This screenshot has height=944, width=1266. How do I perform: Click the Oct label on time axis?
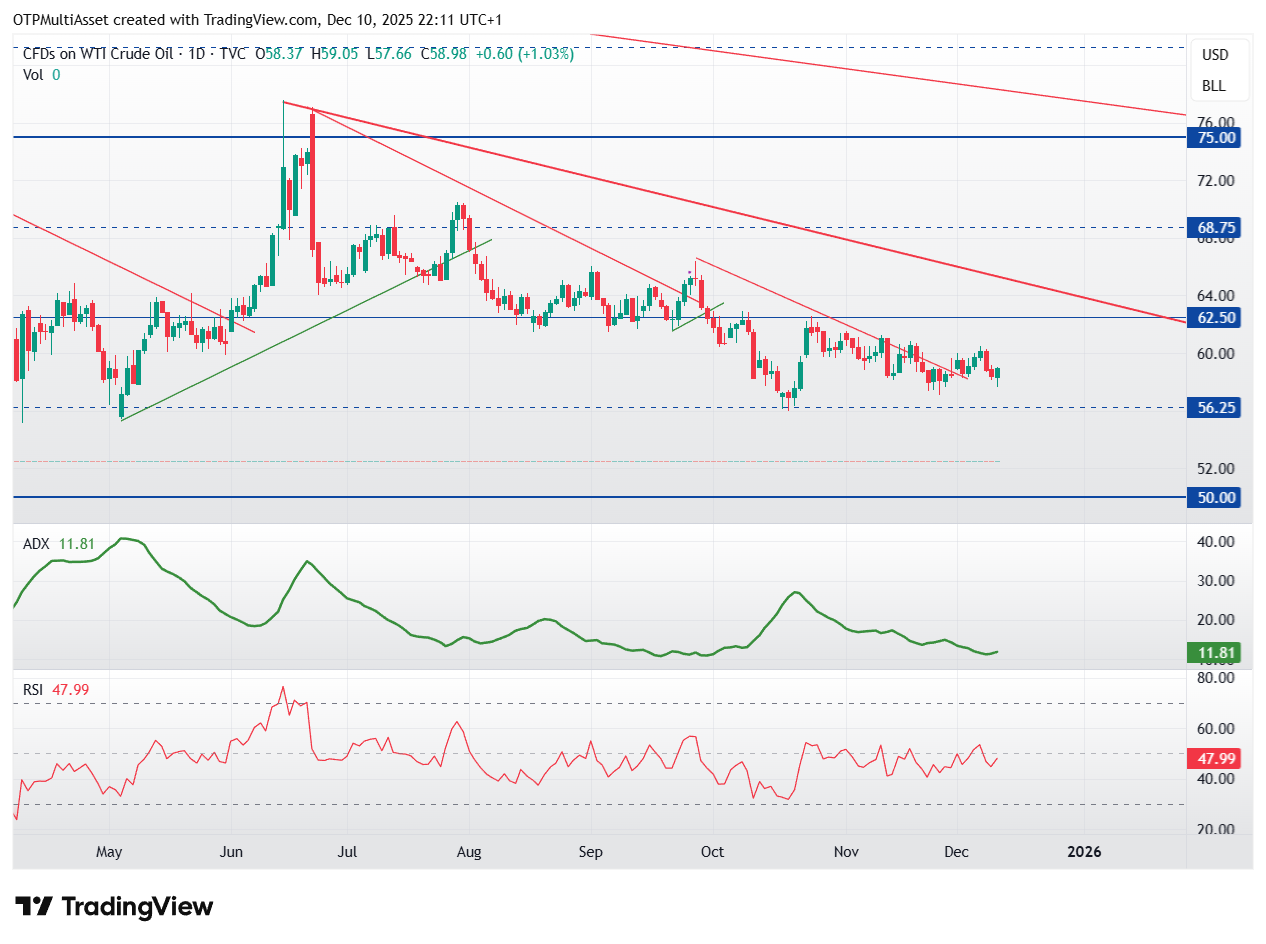(x=712, y=852)
